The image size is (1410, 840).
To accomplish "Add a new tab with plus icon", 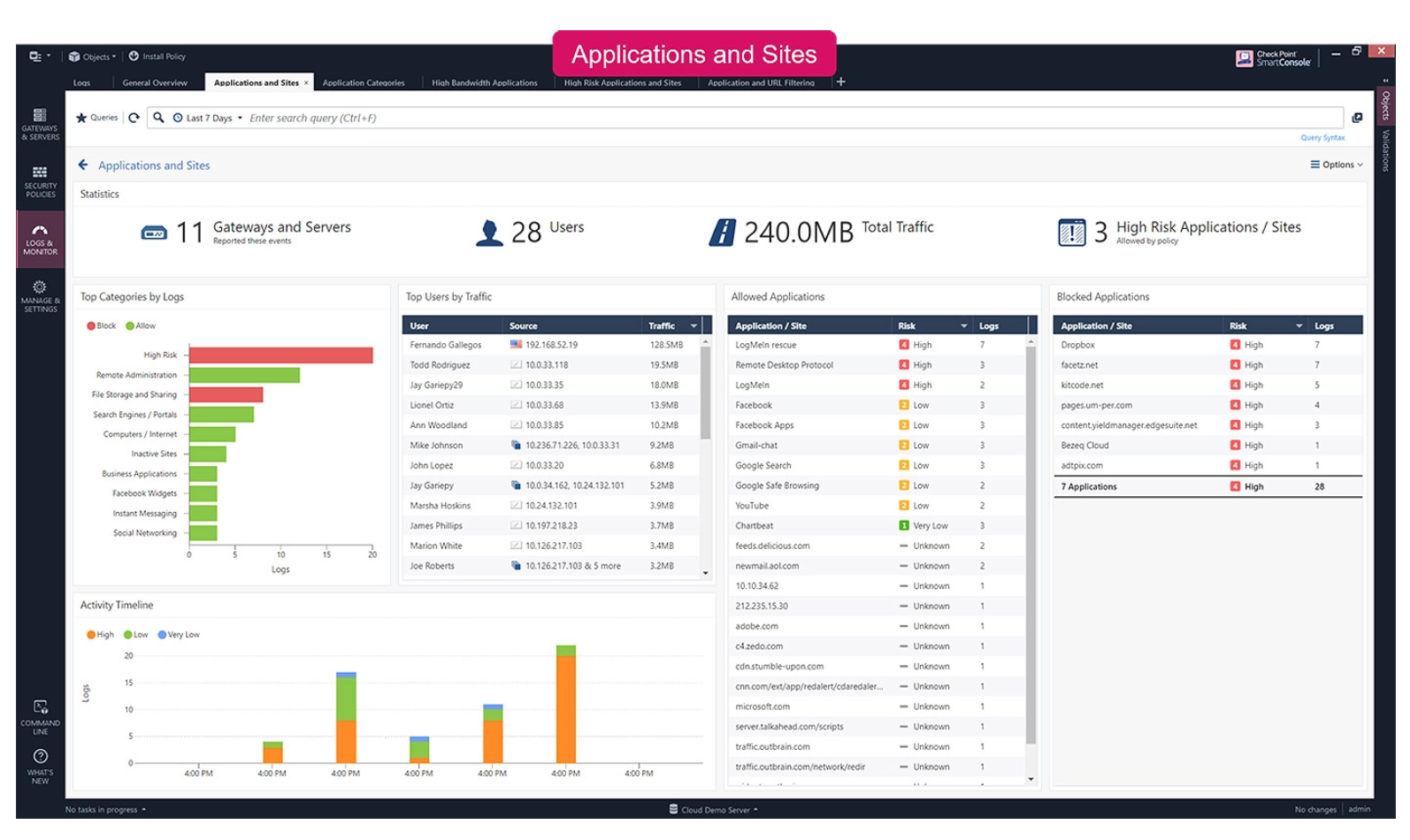I will (841, 82).
